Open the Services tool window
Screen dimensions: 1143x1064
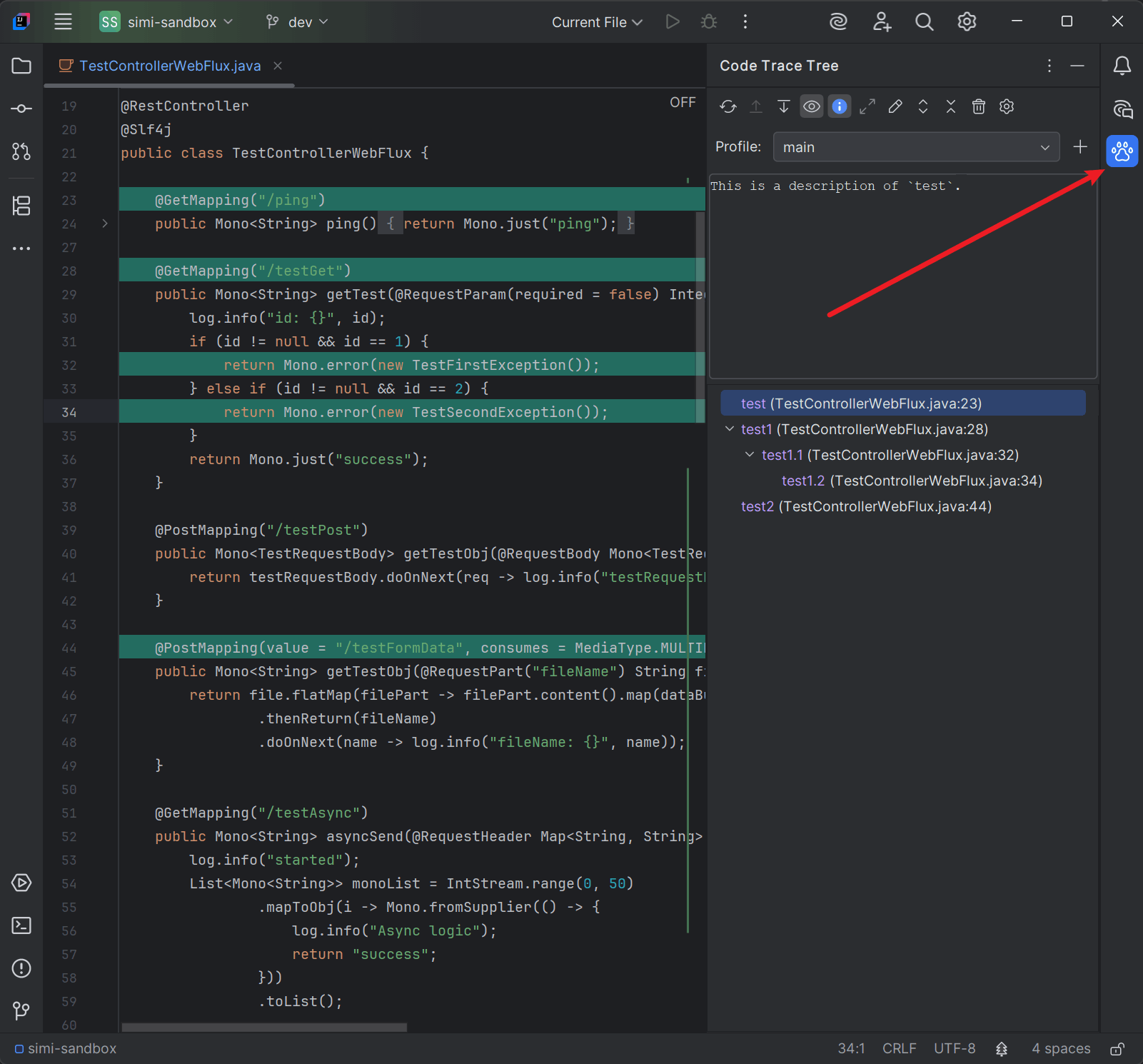click(x=21, y=883)
